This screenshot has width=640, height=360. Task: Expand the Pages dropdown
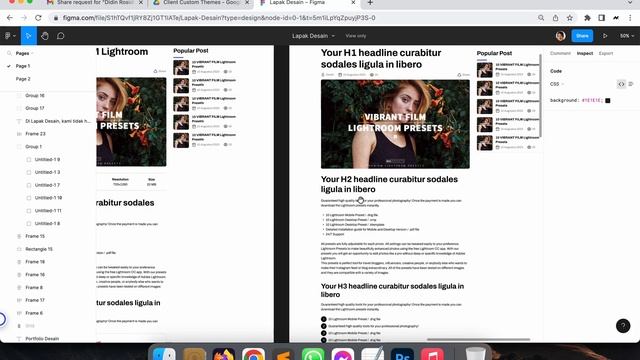[x=24, y=53]
